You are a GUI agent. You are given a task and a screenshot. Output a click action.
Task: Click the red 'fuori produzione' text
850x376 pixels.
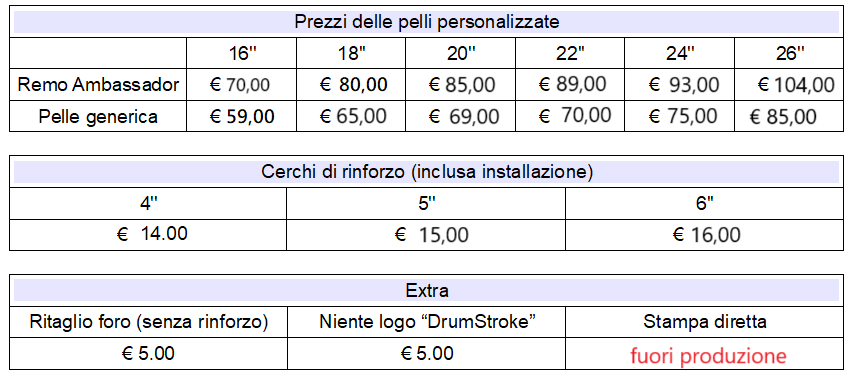(x=708, y=356)
